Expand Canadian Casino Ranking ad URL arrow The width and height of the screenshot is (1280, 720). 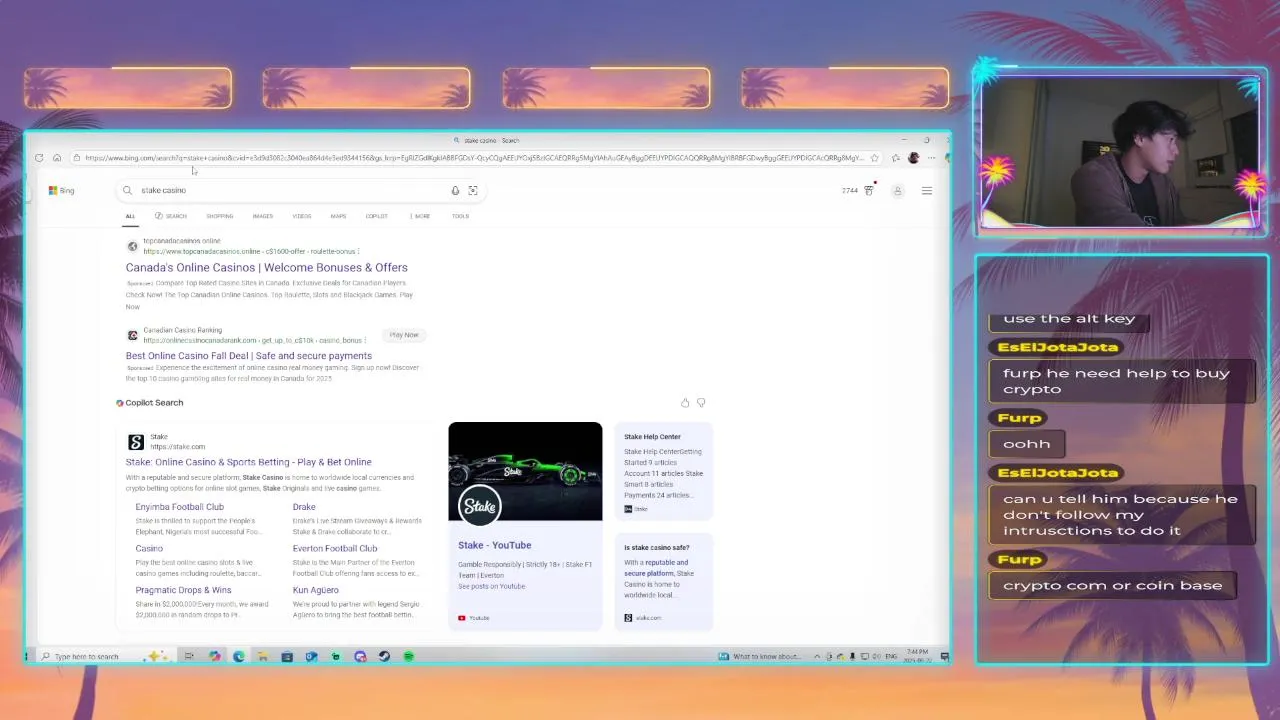click(x=365, y=340)
